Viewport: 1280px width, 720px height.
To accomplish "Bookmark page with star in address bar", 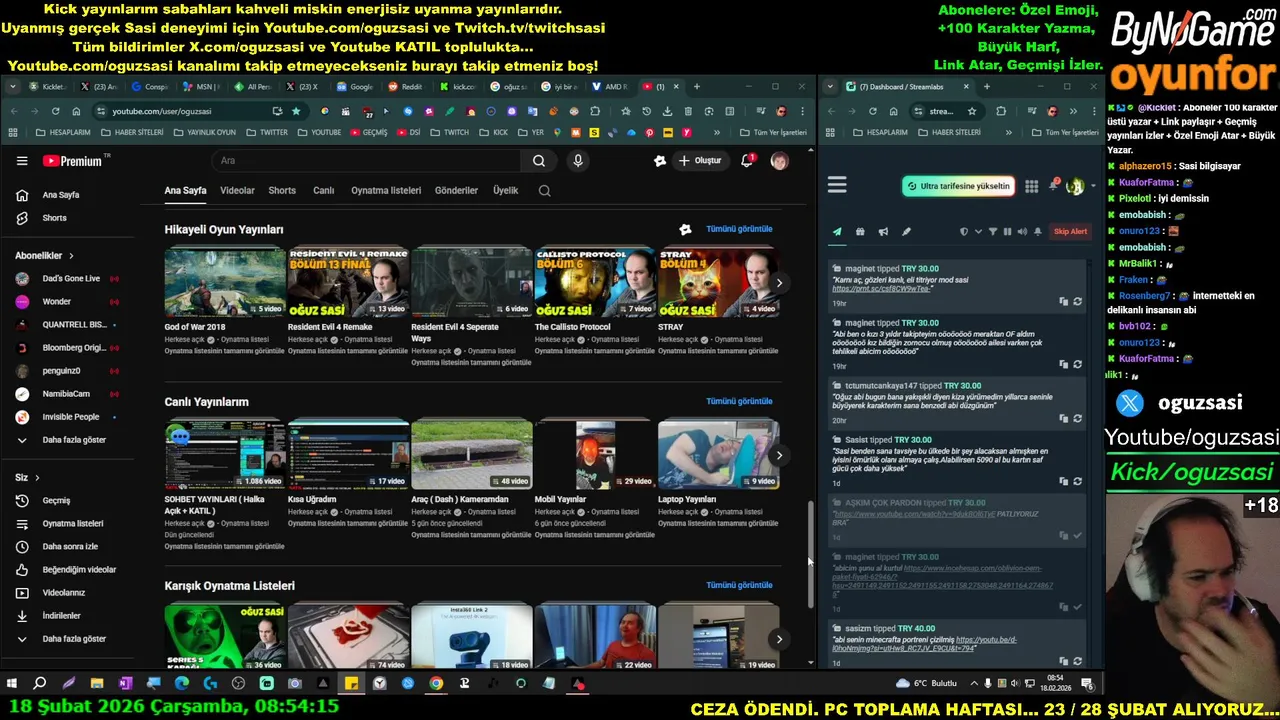I will [x=296, y=111].
